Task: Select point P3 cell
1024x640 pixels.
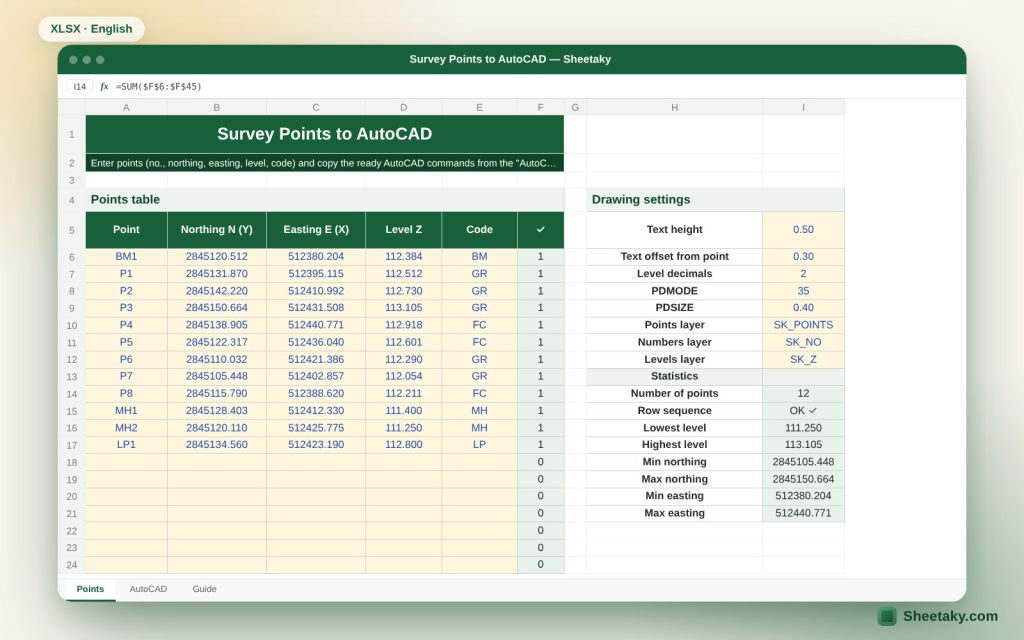Action: pos(126,308)
